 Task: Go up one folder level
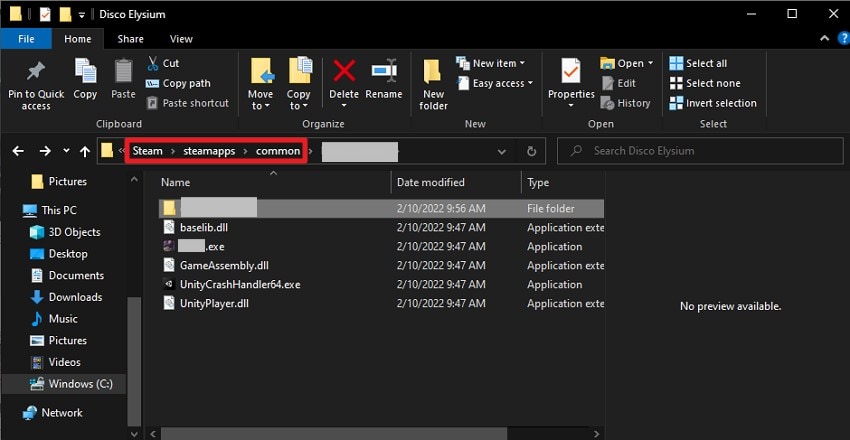(85, 152)
